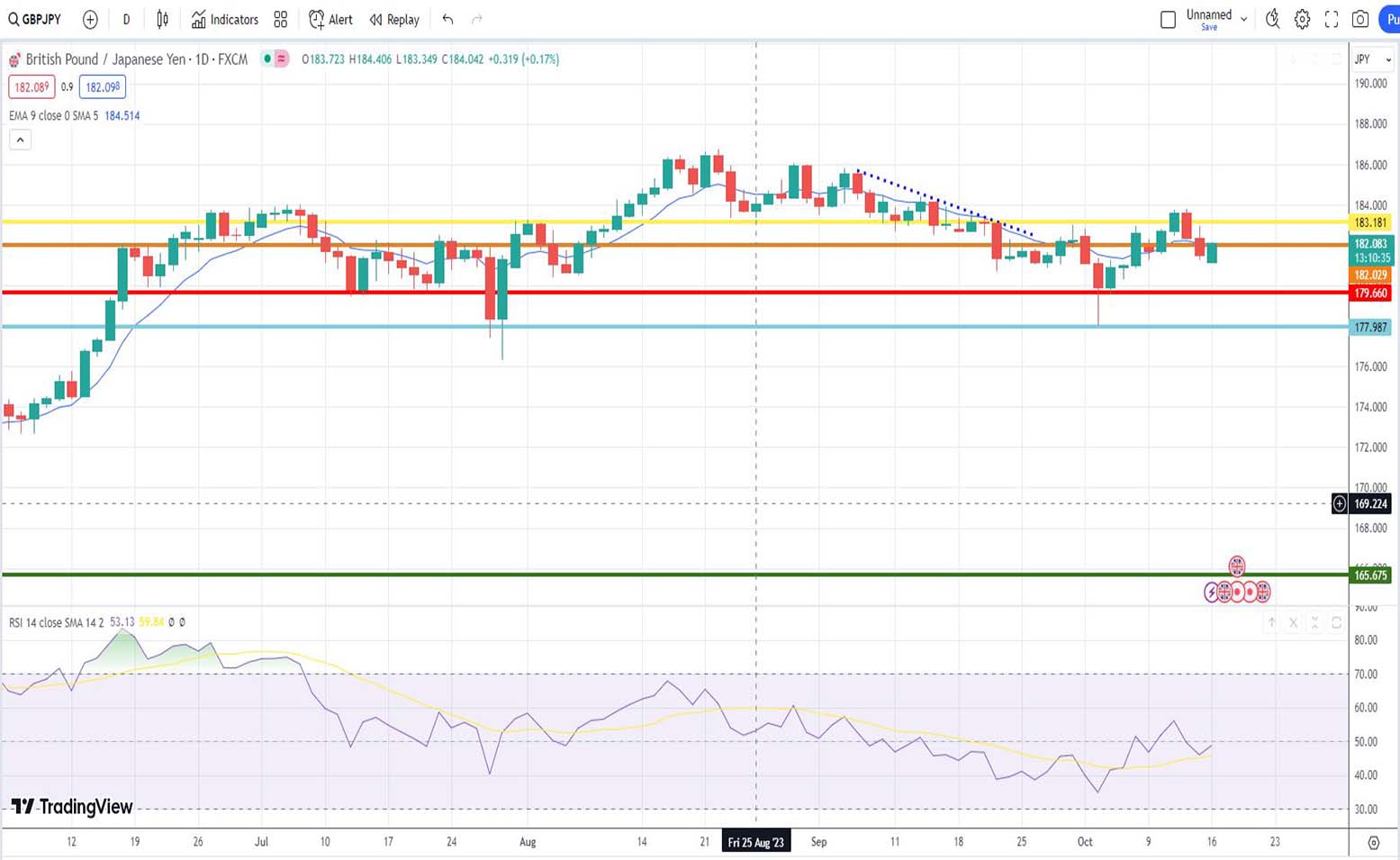Collapse the indicator legend with chevron
Image resolution: width=1400 pixels, height=860 pixels.
[20, 140]
